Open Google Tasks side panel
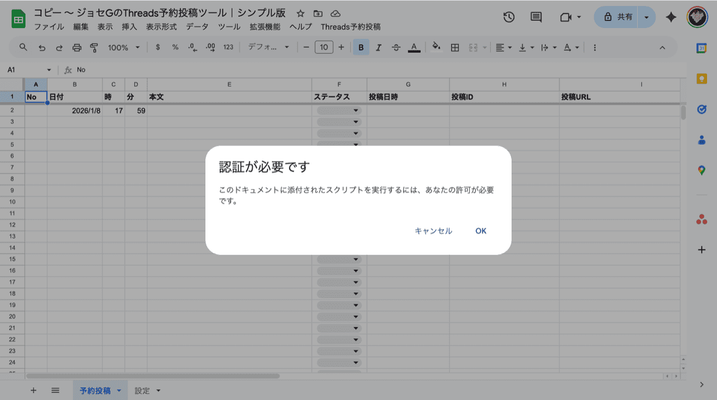The width and height of the screenshot is (717, 400). click(x=701, y=109)
